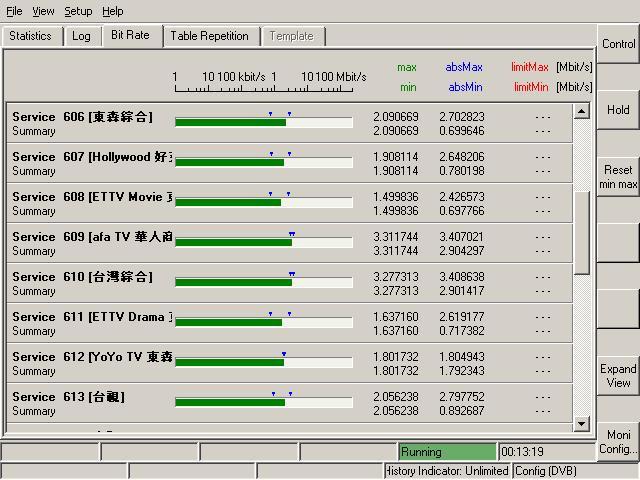Viewport: 640px width, 480px height.
Task: Switch to the Statistics tab
Action: (x=31, y=36)
